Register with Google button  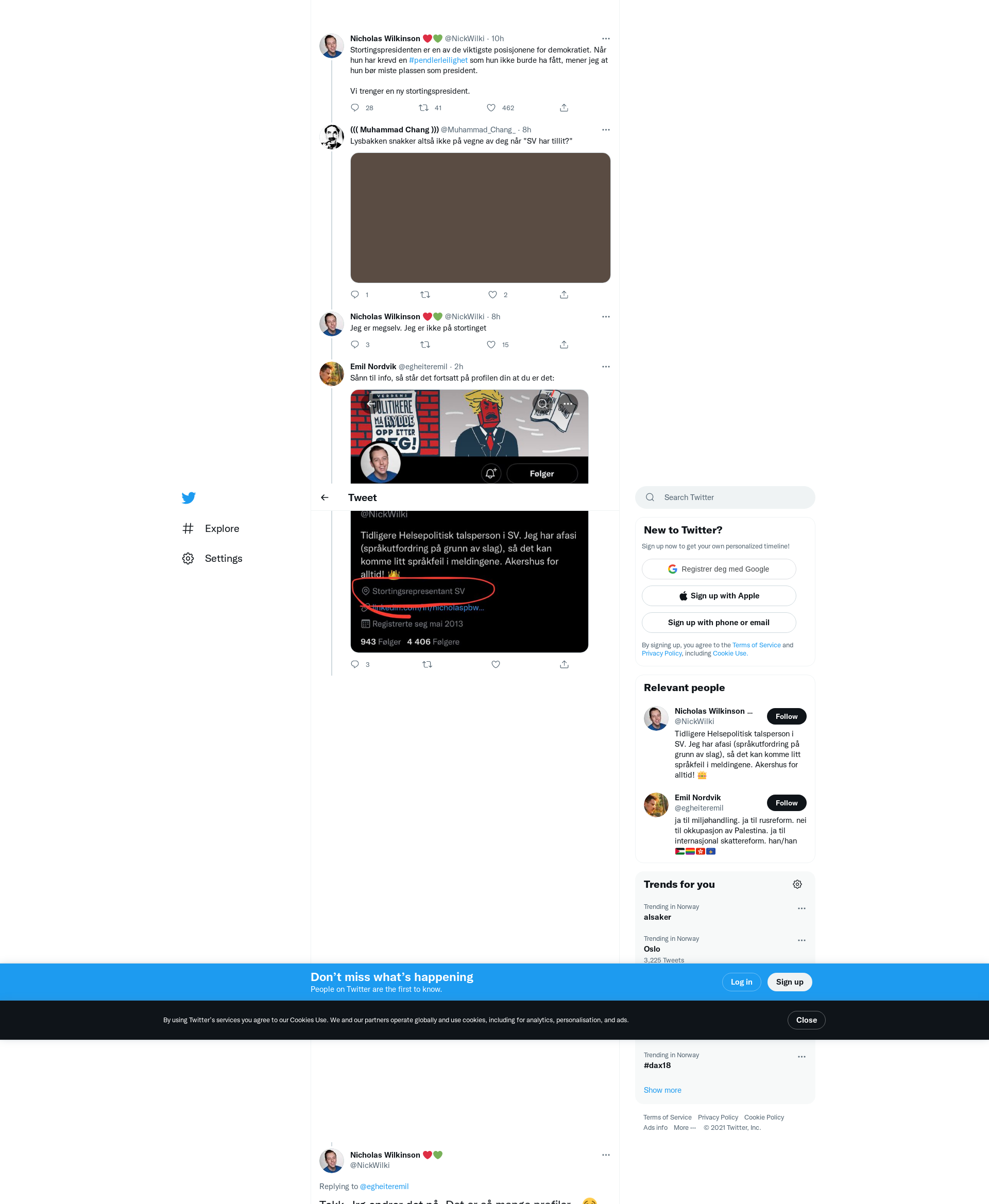[x=719, y=569]
